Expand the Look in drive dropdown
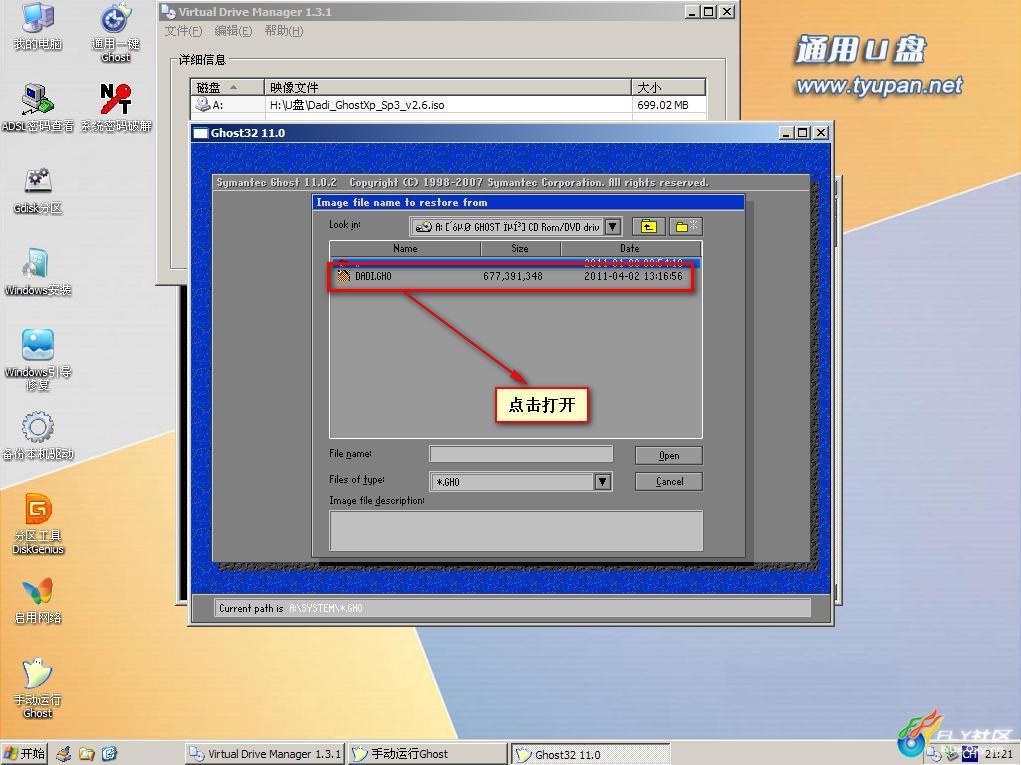This screenshot has width=1021, height=765. (612, 227)
